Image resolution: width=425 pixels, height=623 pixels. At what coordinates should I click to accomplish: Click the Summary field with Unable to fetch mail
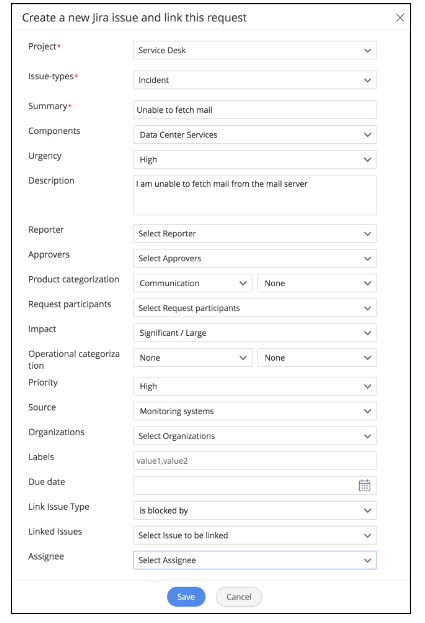tap(255, 110)
